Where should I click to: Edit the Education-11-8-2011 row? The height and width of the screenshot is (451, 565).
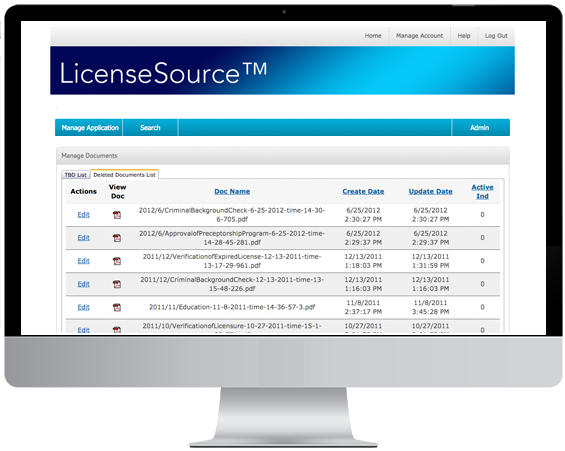84,307
